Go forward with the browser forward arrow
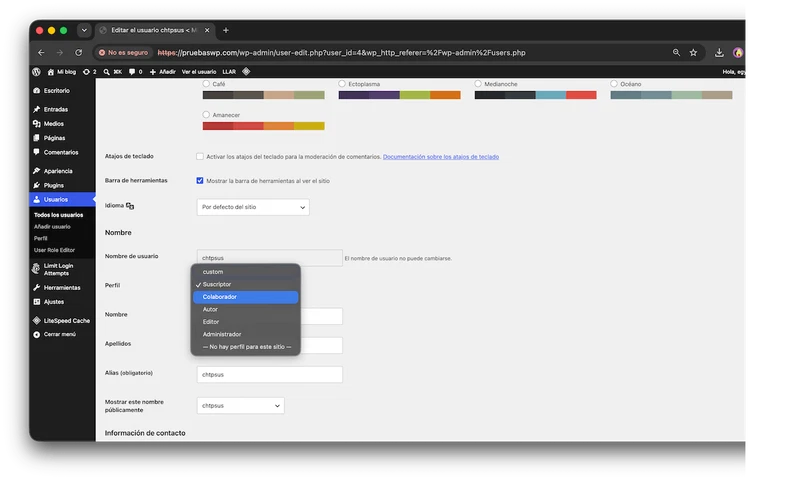 point(60,52)
